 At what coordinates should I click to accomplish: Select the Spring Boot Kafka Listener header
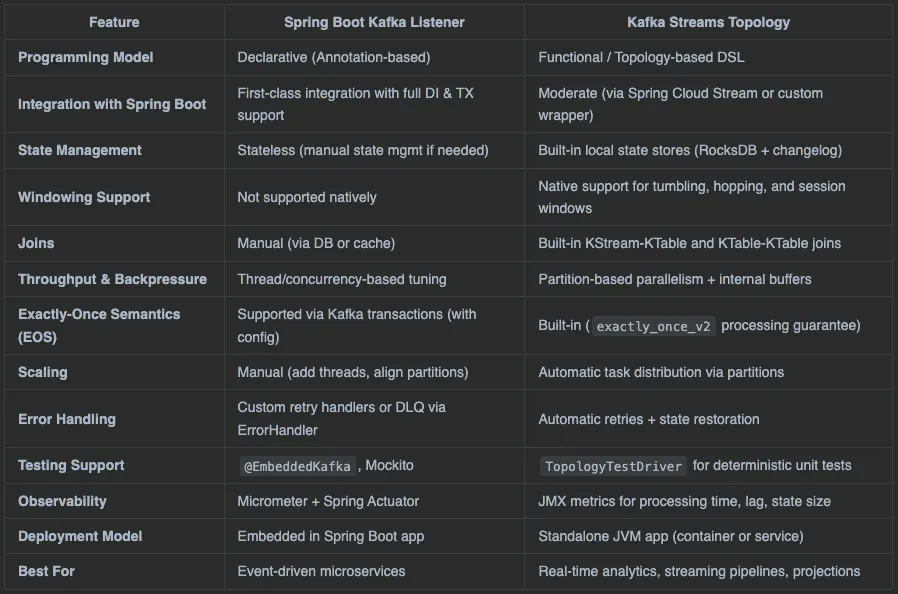point(374,22)
